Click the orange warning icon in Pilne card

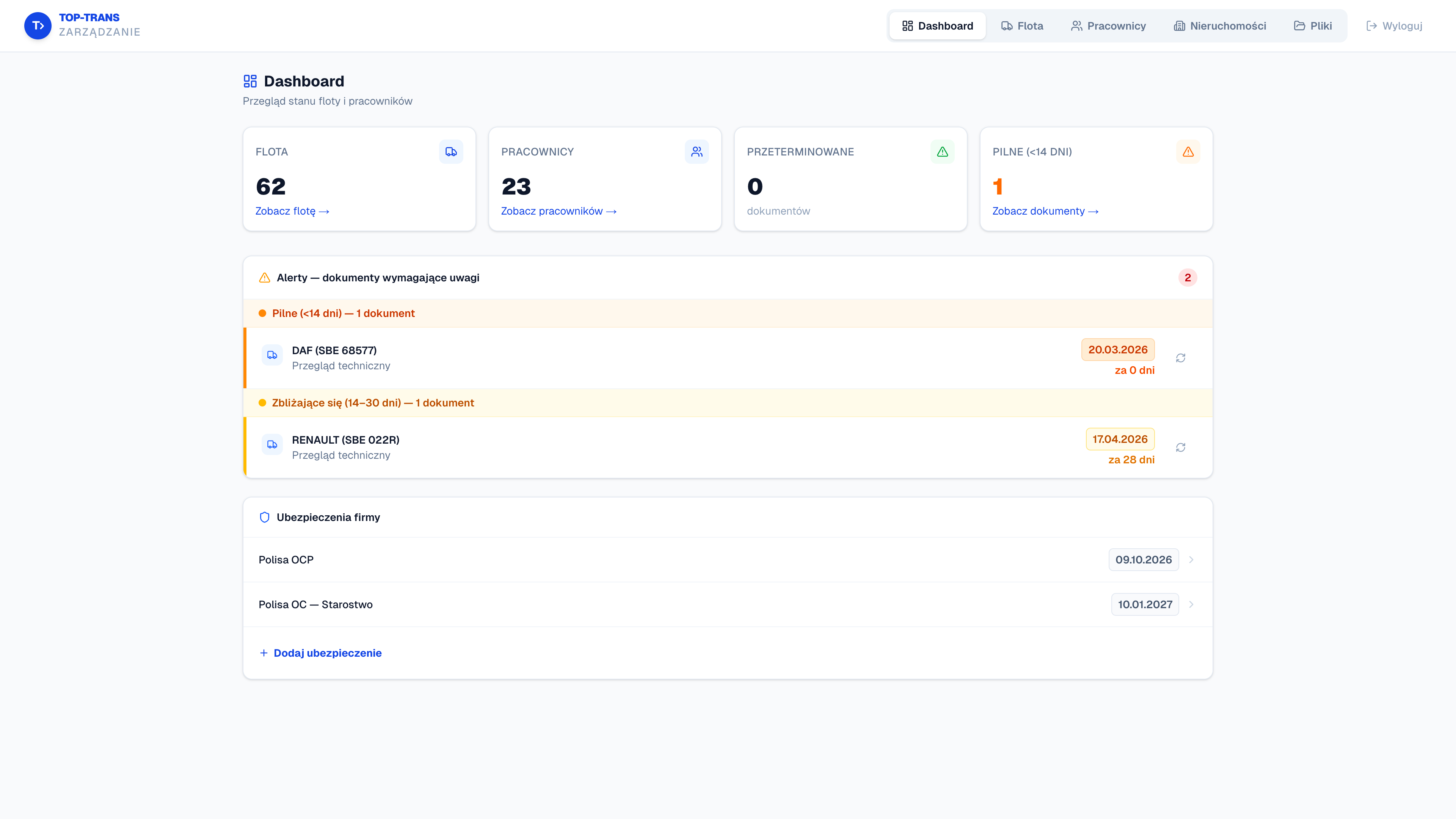[x=1188, y=152]
